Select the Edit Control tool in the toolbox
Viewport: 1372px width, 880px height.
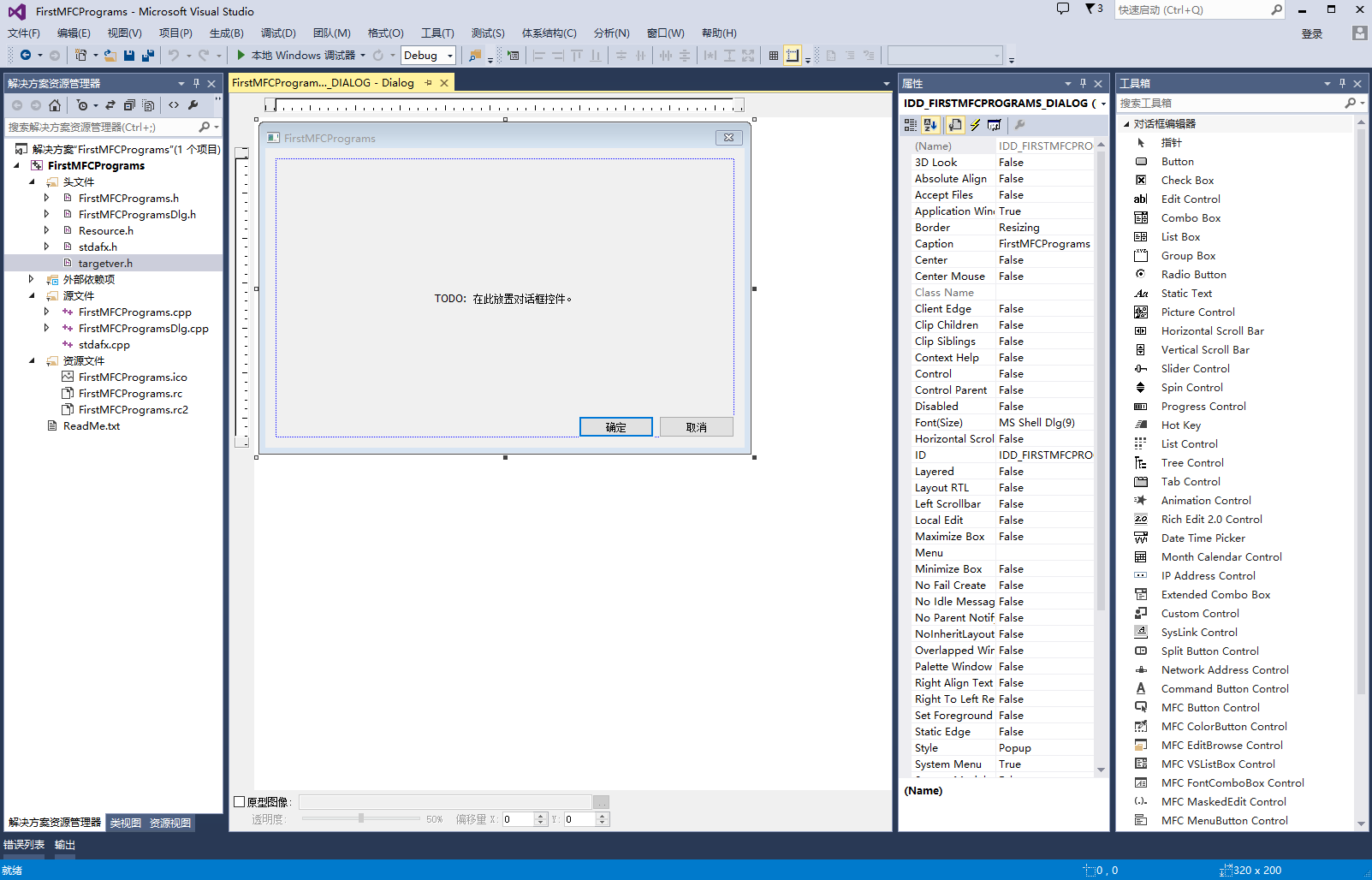coord(1190,199)
